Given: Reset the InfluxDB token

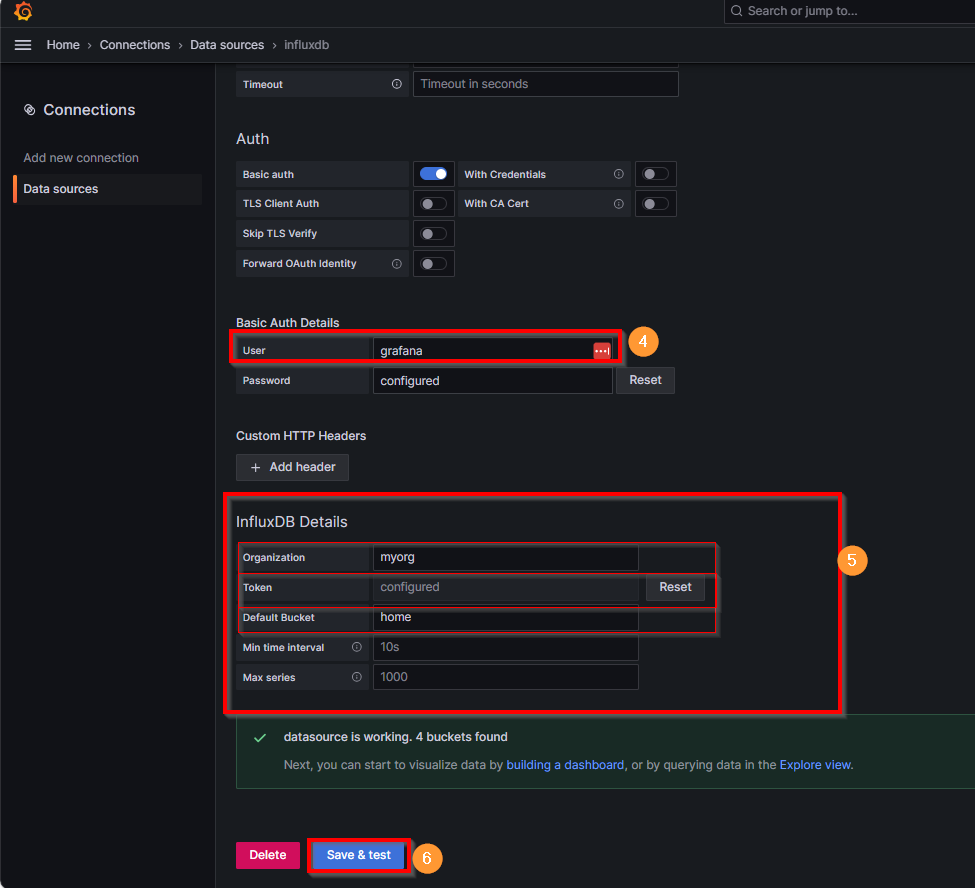Looking at the screenshot, I should click(675, 587).
